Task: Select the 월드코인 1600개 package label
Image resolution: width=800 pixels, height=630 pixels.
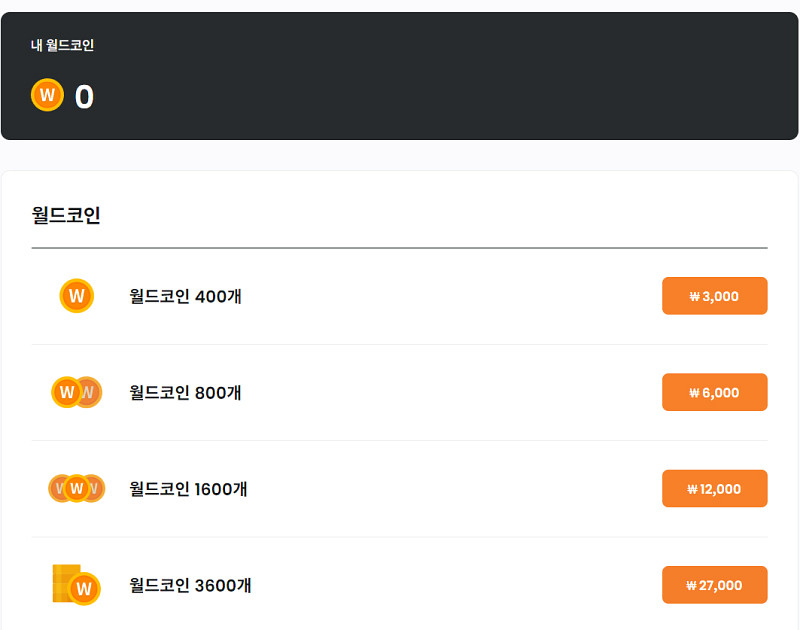Action: coord(190,488)
